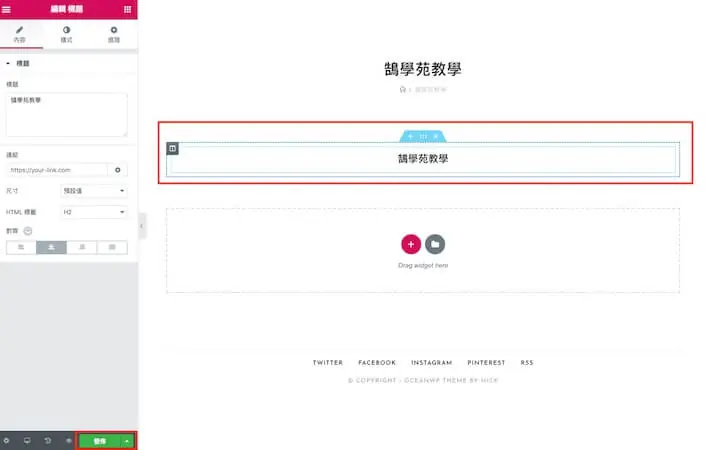Delete section with handle X icon
This screenshot has width=705, height=450.
pos(436,136)
